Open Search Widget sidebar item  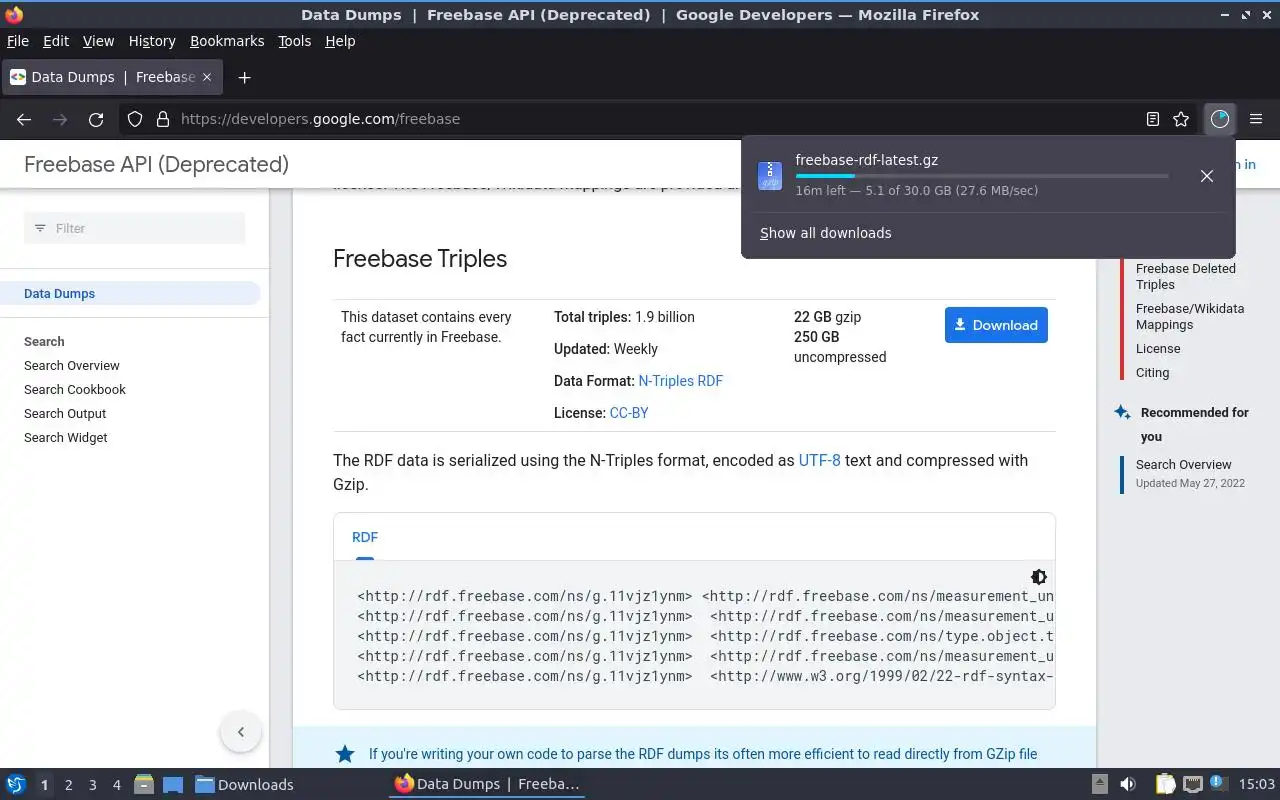pos(66,438)
